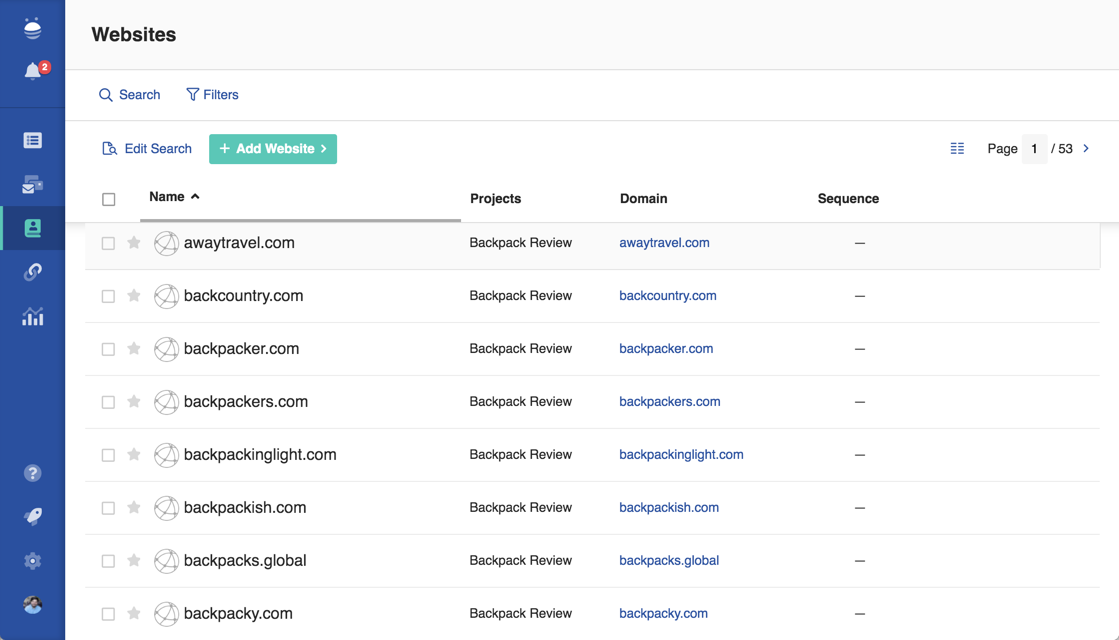The height and width of the screenshot is (640, 1119).
Task: Go to next page with chevron
Action: pos(1086,149)
